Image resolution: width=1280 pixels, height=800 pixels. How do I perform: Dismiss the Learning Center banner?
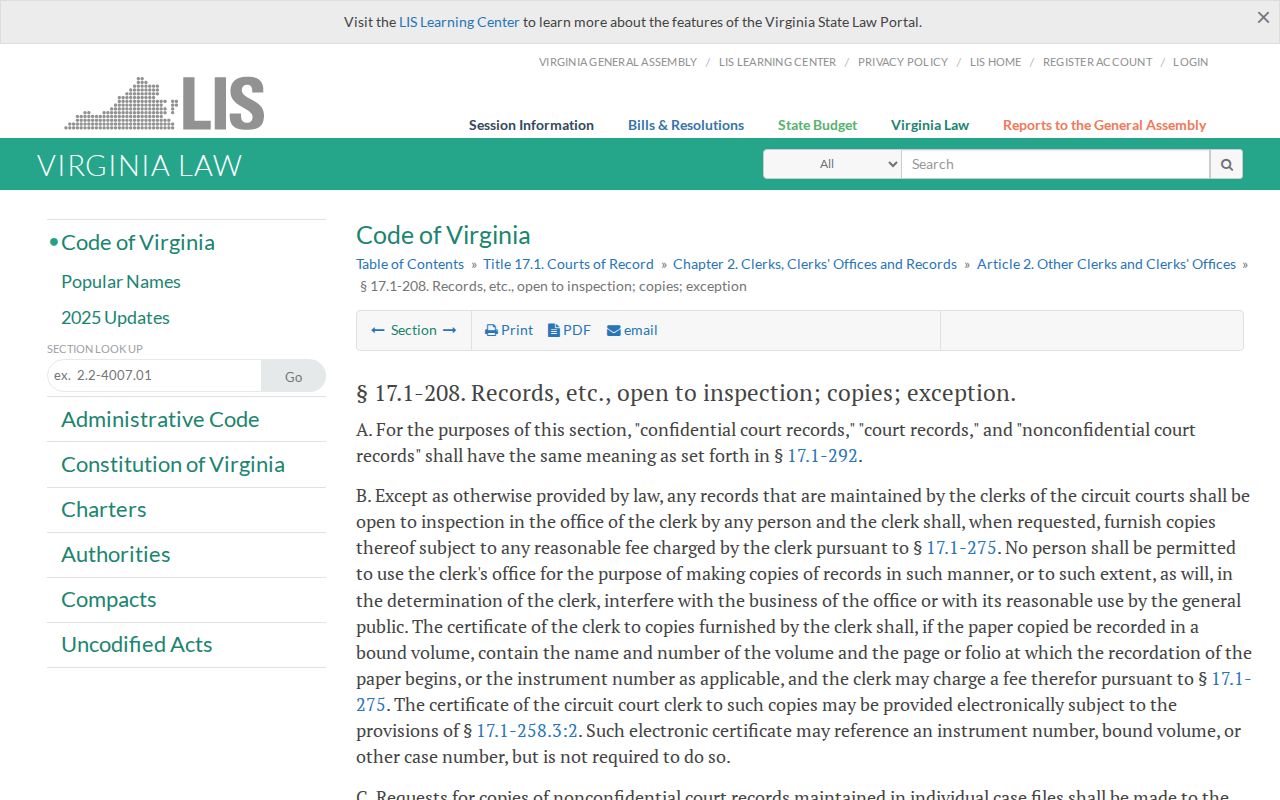(x=1263, y=18)
